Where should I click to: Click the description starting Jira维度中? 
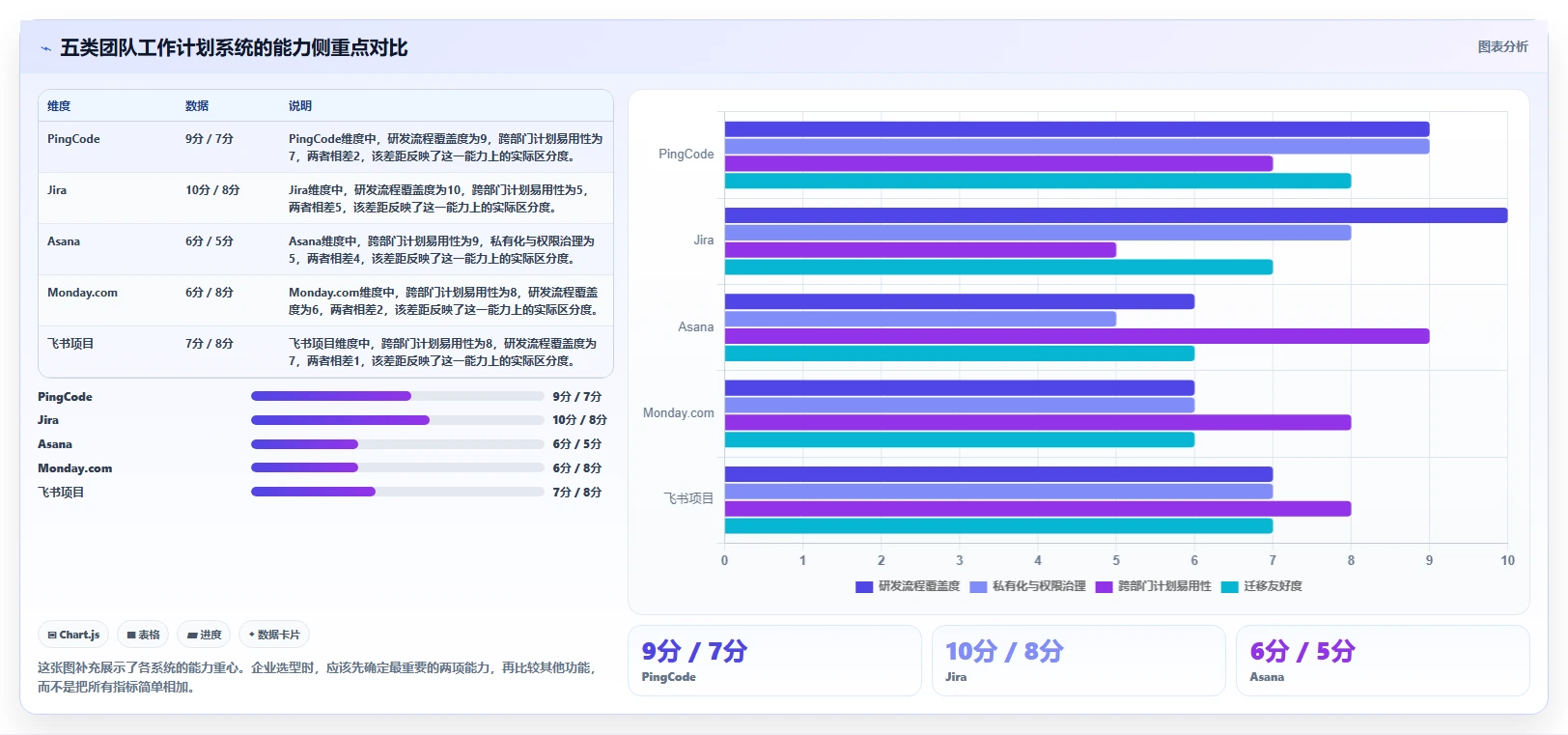(439, 199)
